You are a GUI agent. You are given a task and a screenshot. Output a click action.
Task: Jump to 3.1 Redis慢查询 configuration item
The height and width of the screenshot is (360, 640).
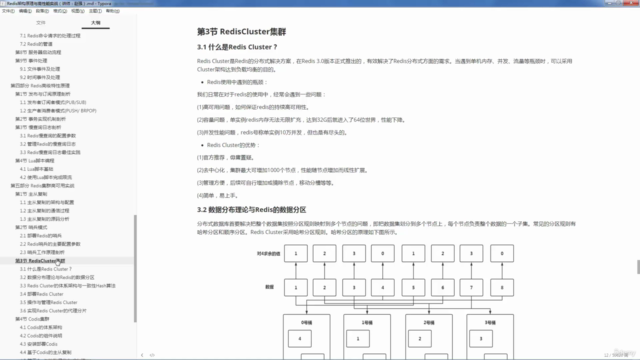tap(48, 136)
